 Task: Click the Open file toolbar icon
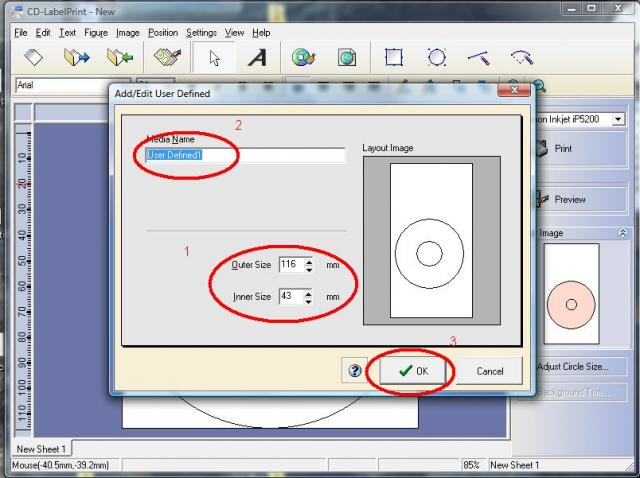77,58
